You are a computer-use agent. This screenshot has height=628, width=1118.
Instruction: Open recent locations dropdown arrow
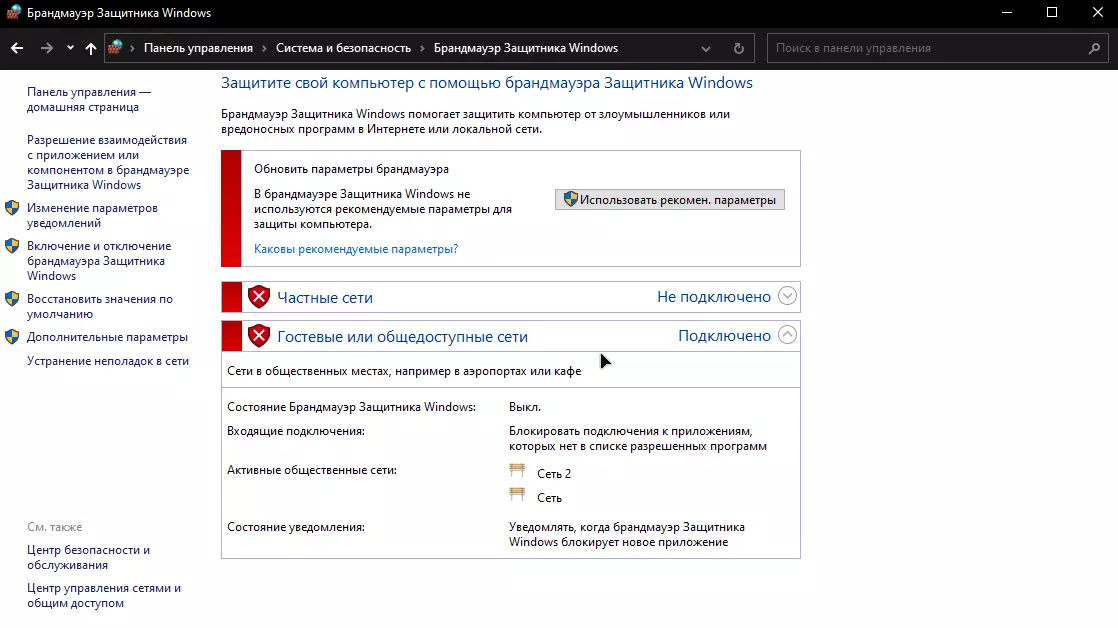pos(70,48)
